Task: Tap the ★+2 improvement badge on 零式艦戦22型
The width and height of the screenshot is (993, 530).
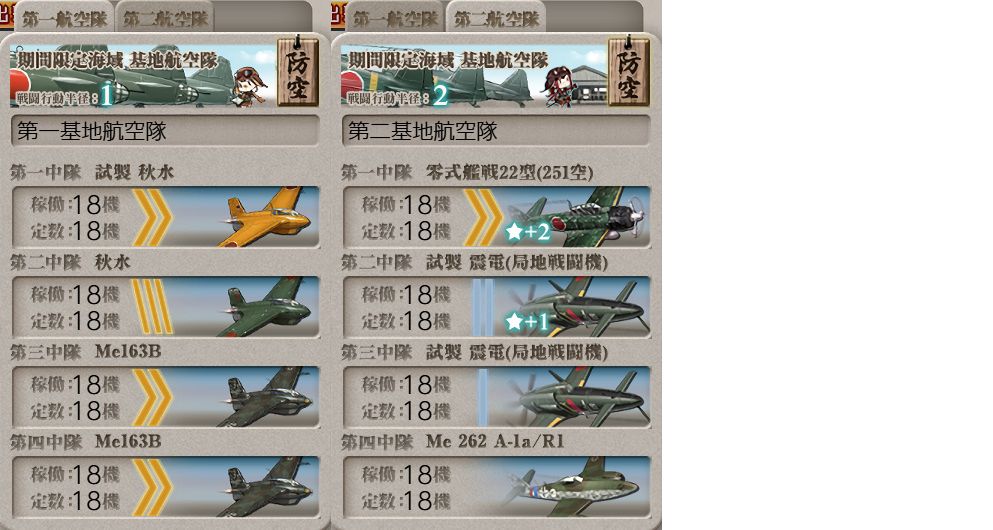Action: 527,232
